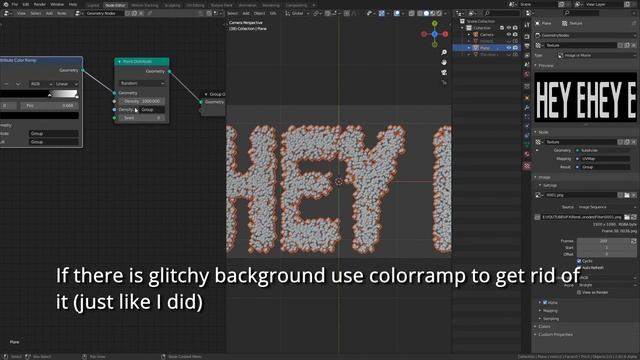Toggle Plane render camera icon
Viewport: 640px width, 360px height.
click(x=516, y=48)
